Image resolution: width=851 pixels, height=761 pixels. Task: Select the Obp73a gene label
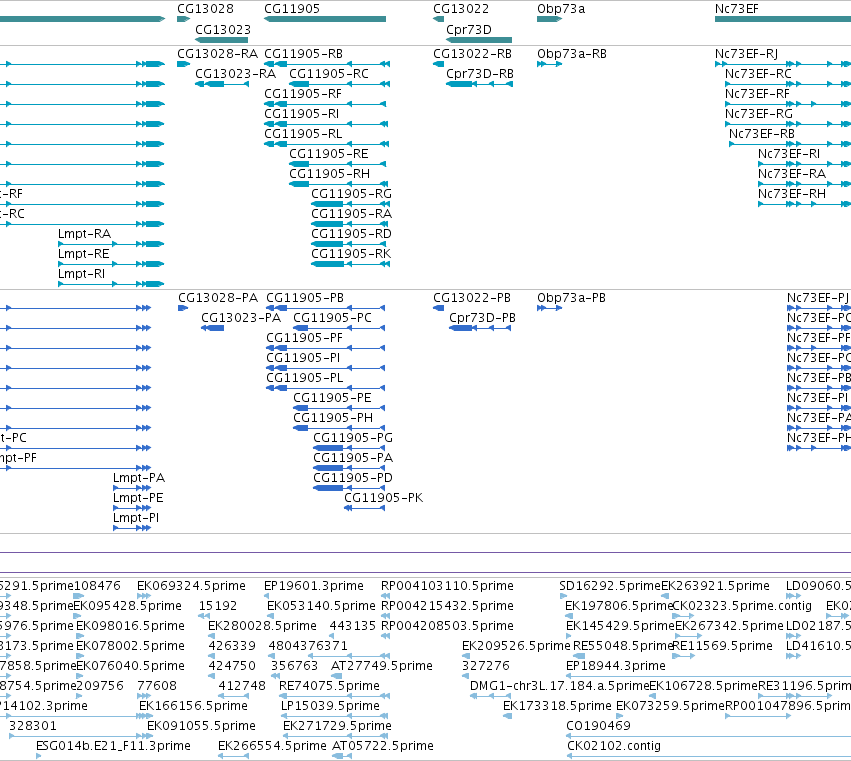click(561, 9)
